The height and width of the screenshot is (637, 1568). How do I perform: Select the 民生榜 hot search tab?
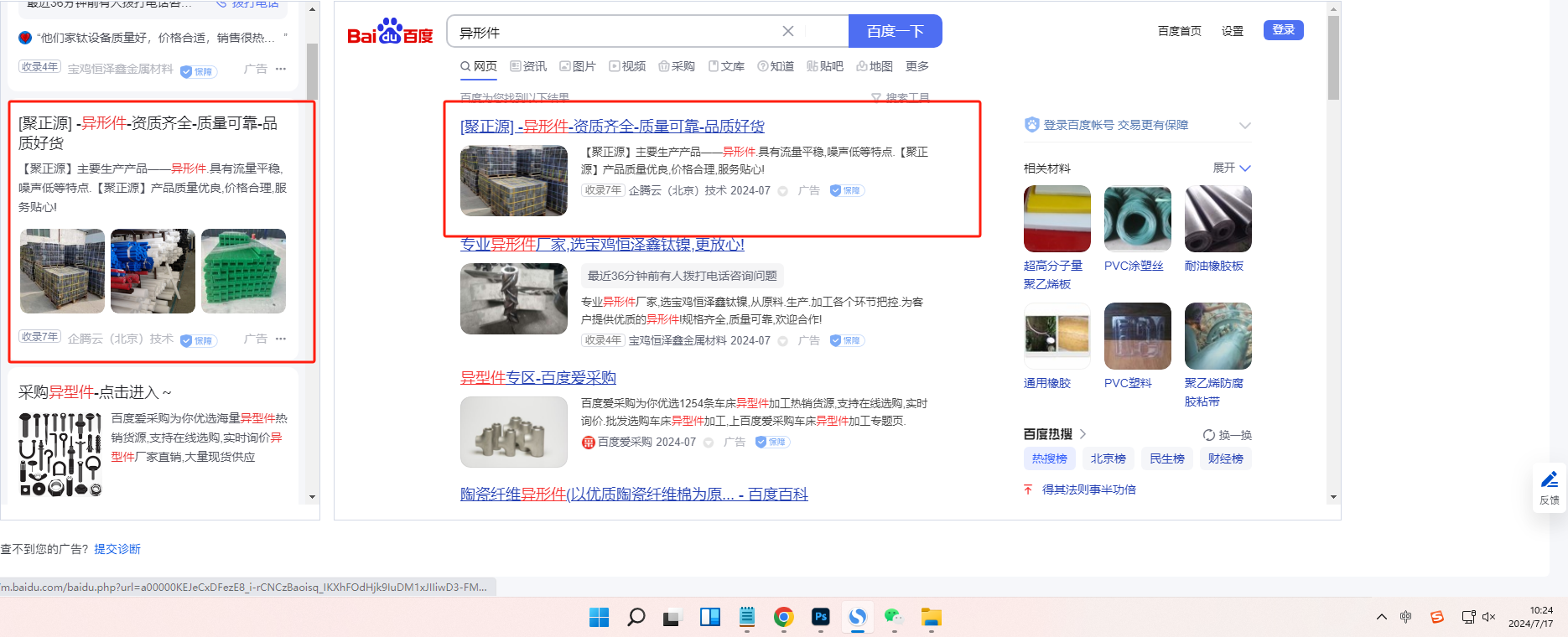[1166, 458]
